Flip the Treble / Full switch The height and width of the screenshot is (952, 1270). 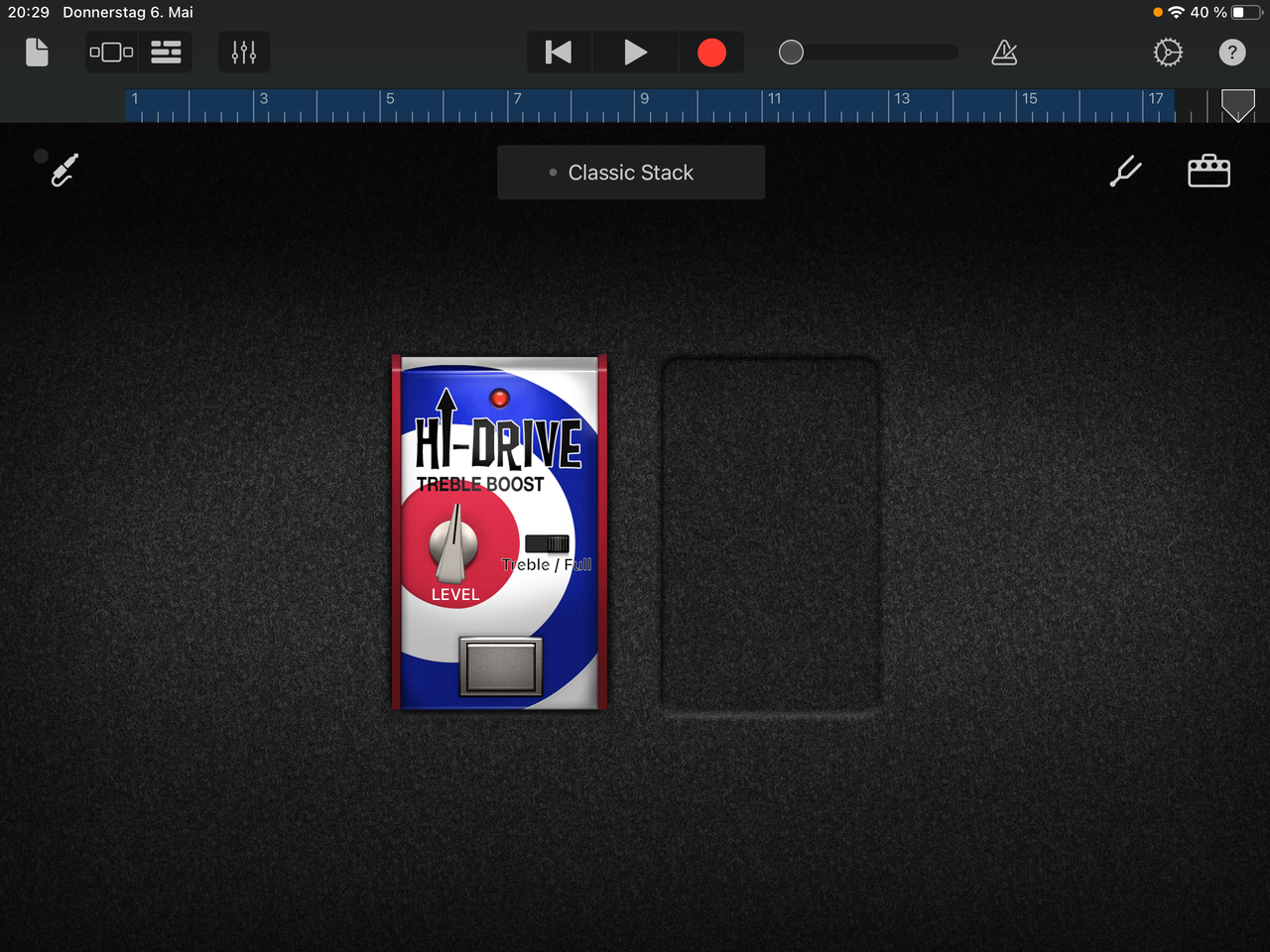547,543
